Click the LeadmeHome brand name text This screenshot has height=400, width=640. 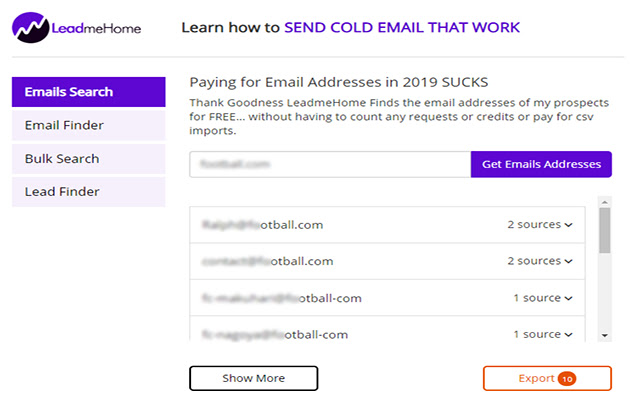[96, 29]
